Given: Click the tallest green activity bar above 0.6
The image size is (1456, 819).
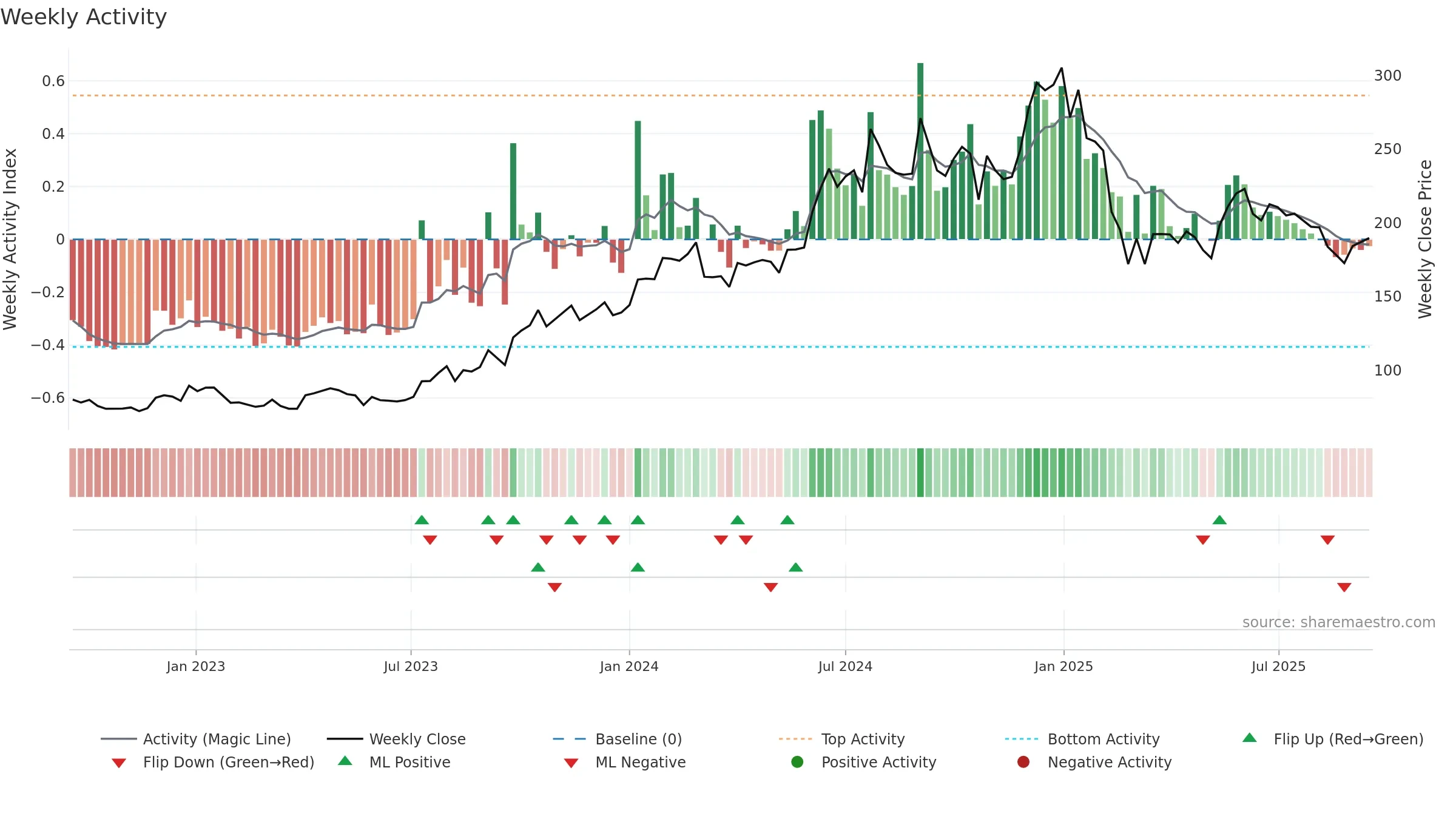Looking at the screenshot, I should tap(920, 151).
